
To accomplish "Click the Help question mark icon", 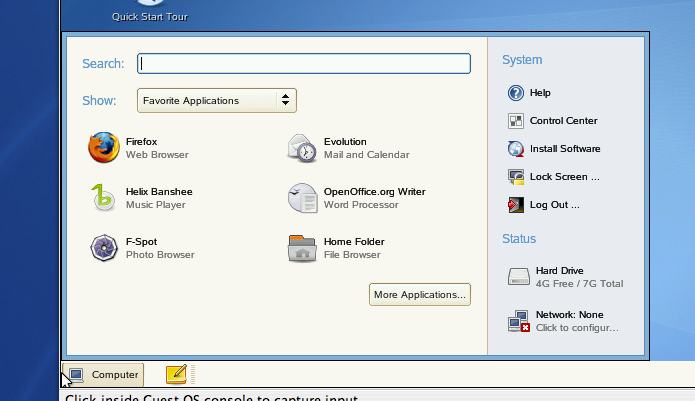I will pyautogui.click(x=515, y=93).
